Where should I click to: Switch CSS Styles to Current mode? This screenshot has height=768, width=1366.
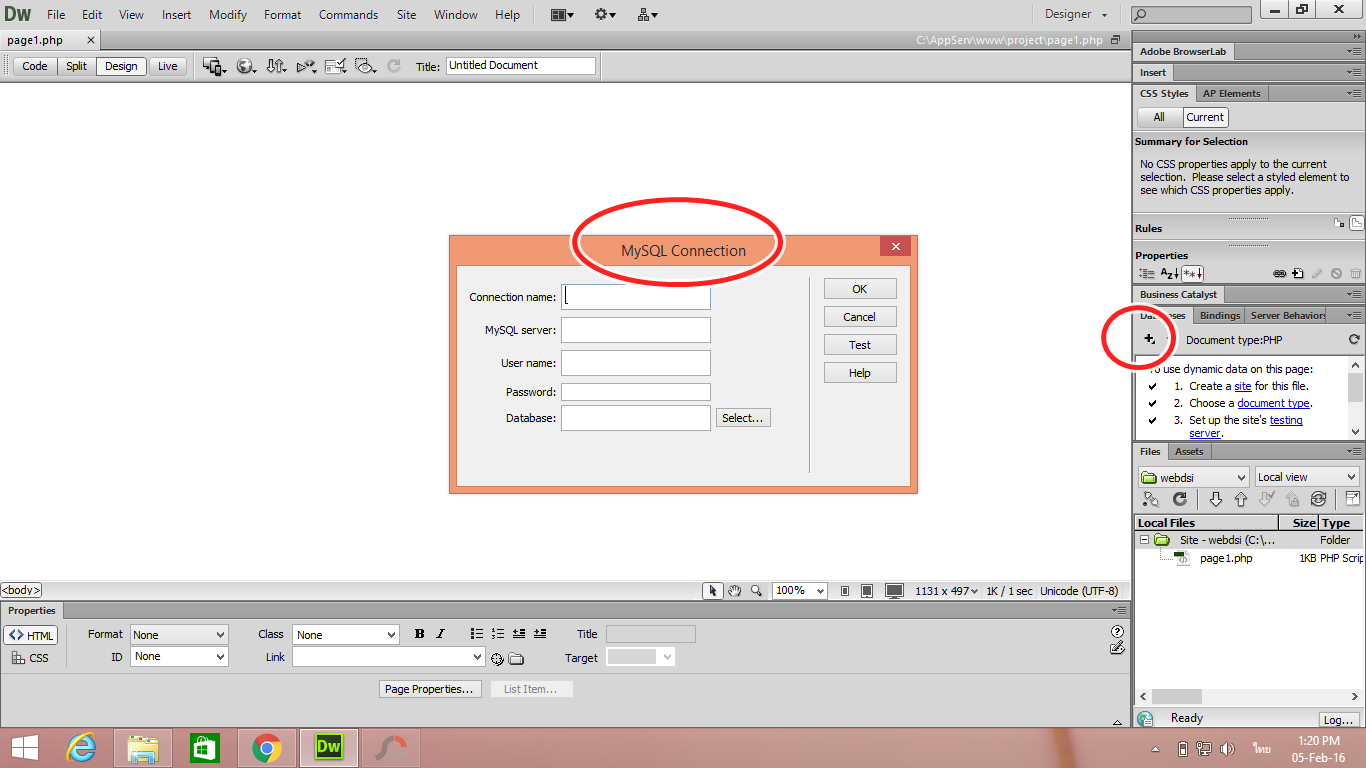click(x=1205, y=117)
